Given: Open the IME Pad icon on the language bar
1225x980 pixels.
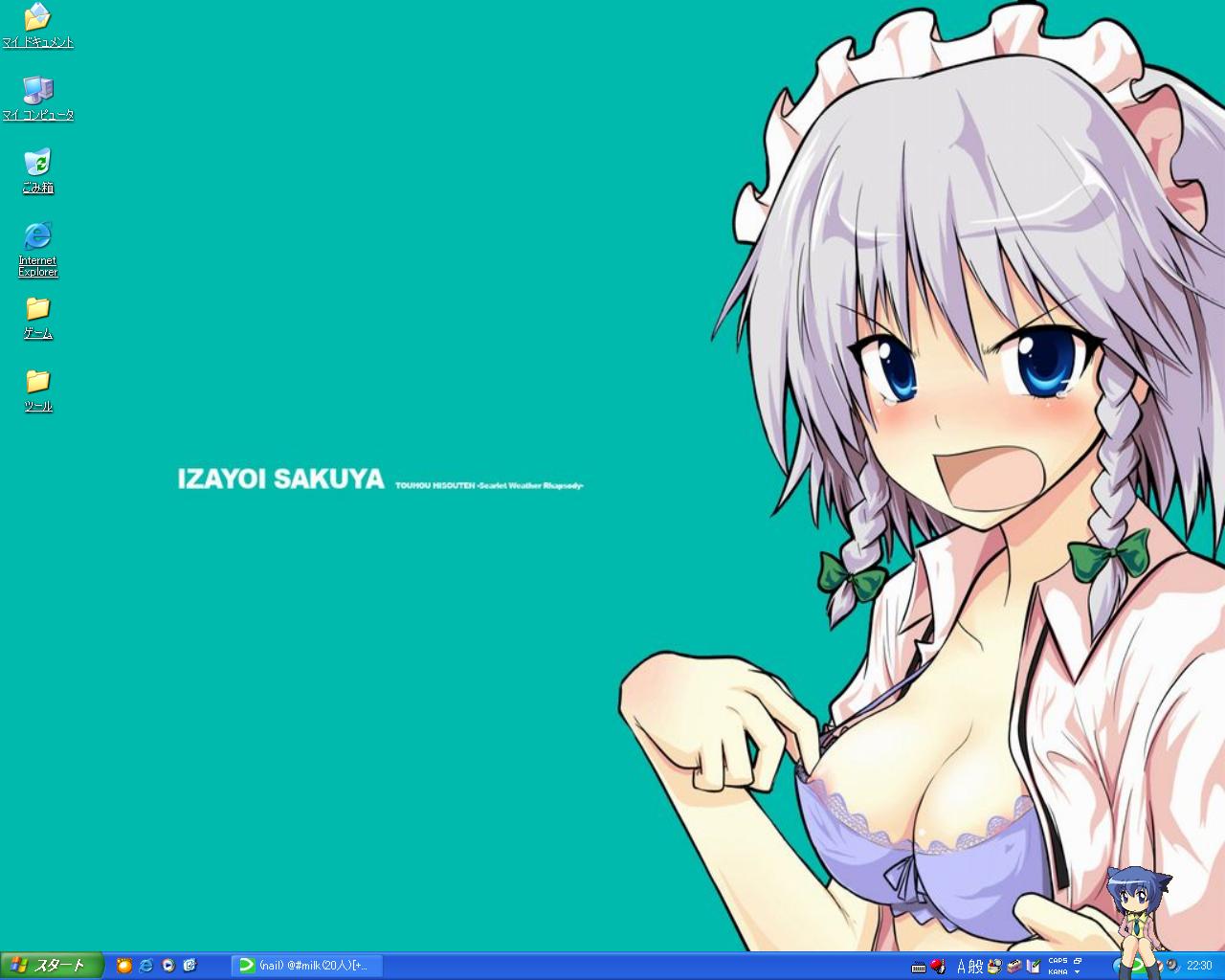Looking at the screenshot, I should coord(994,967).
